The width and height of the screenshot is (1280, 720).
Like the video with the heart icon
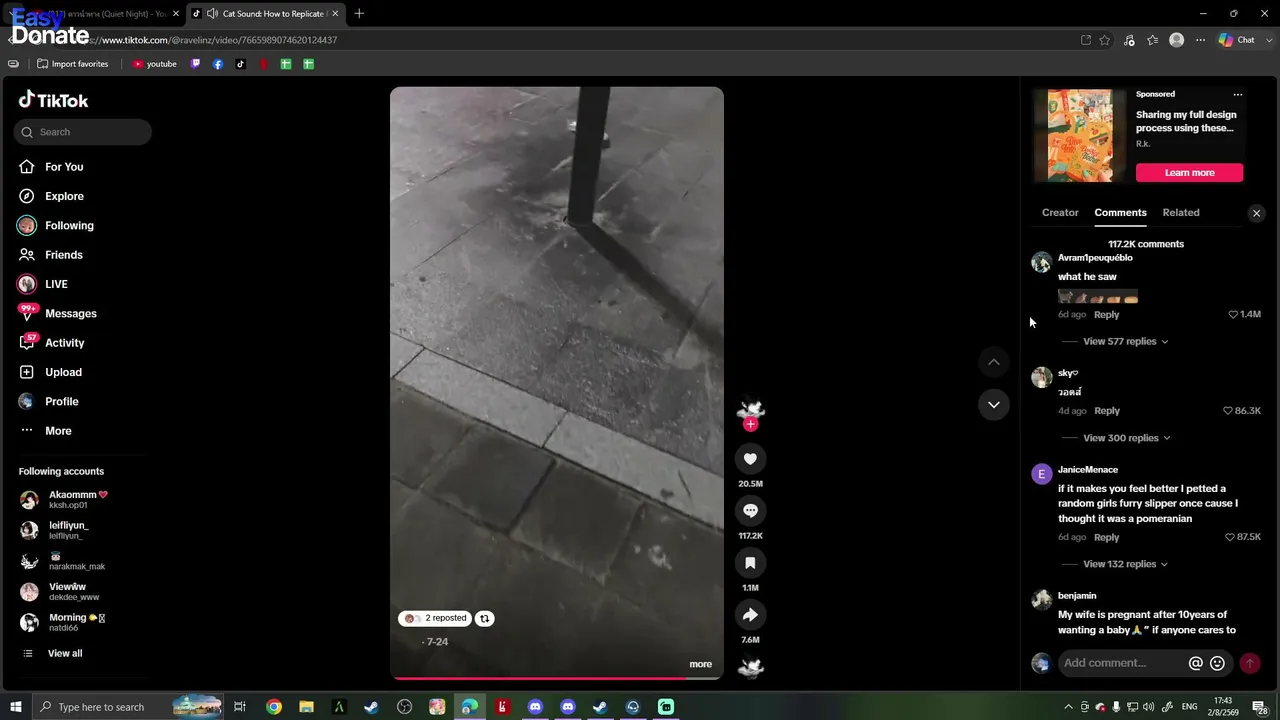750,459
